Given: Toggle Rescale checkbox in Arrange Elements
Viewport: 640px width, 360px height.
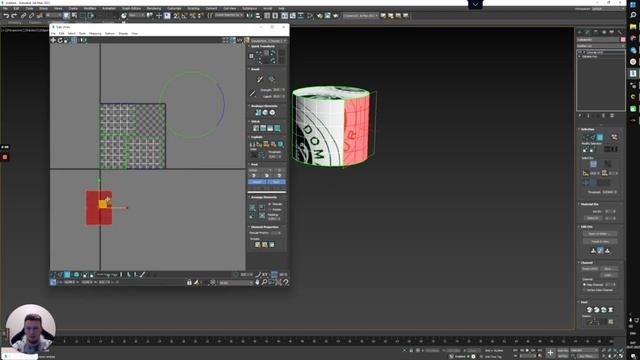Looking at the screenshot, I should coord(270,204).
